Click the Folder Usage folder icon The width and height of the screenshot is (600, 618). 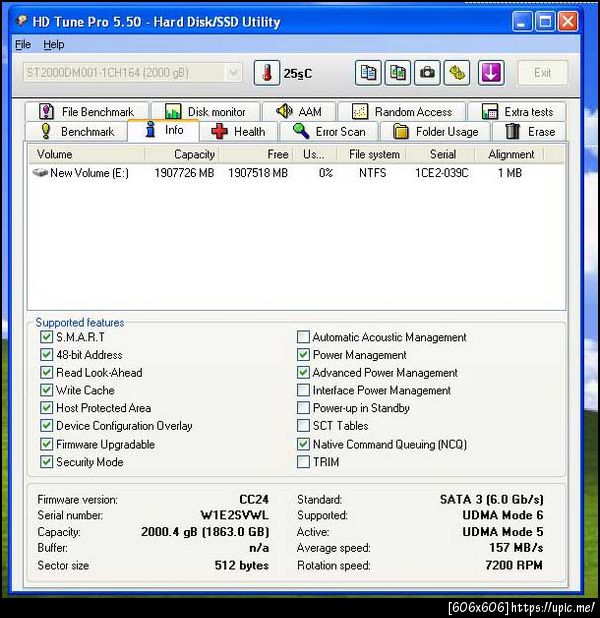[x=401, y=131]
